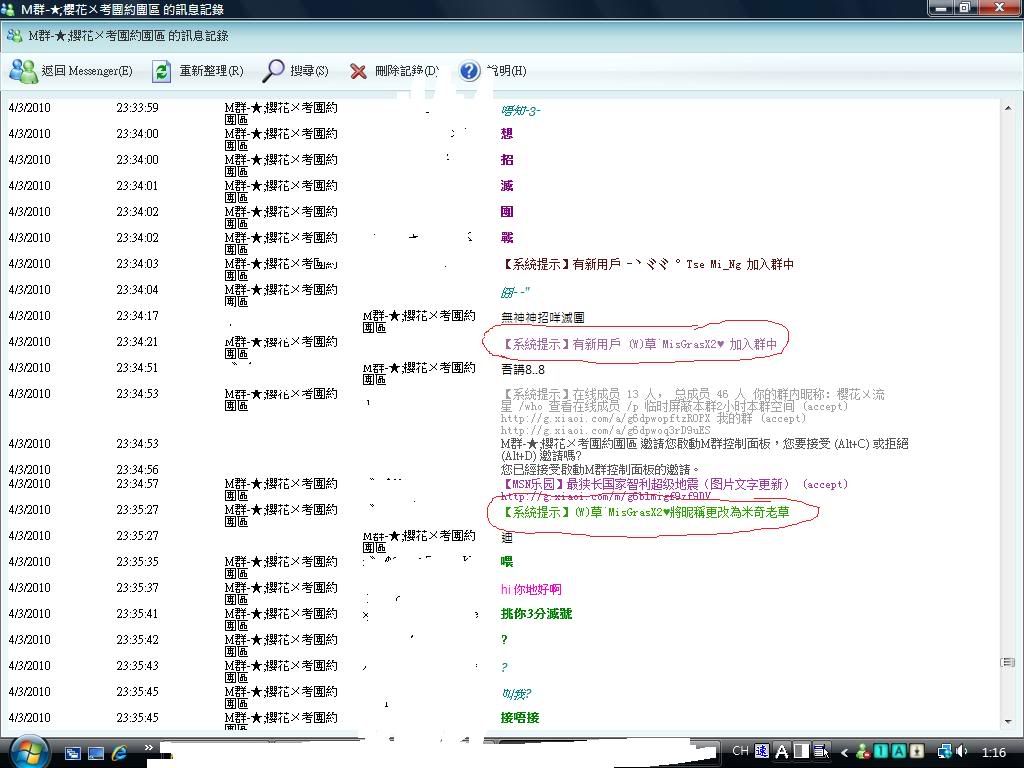Launch Internet Explorer from quick launch

pyautogui.click(x=120, y=752)
